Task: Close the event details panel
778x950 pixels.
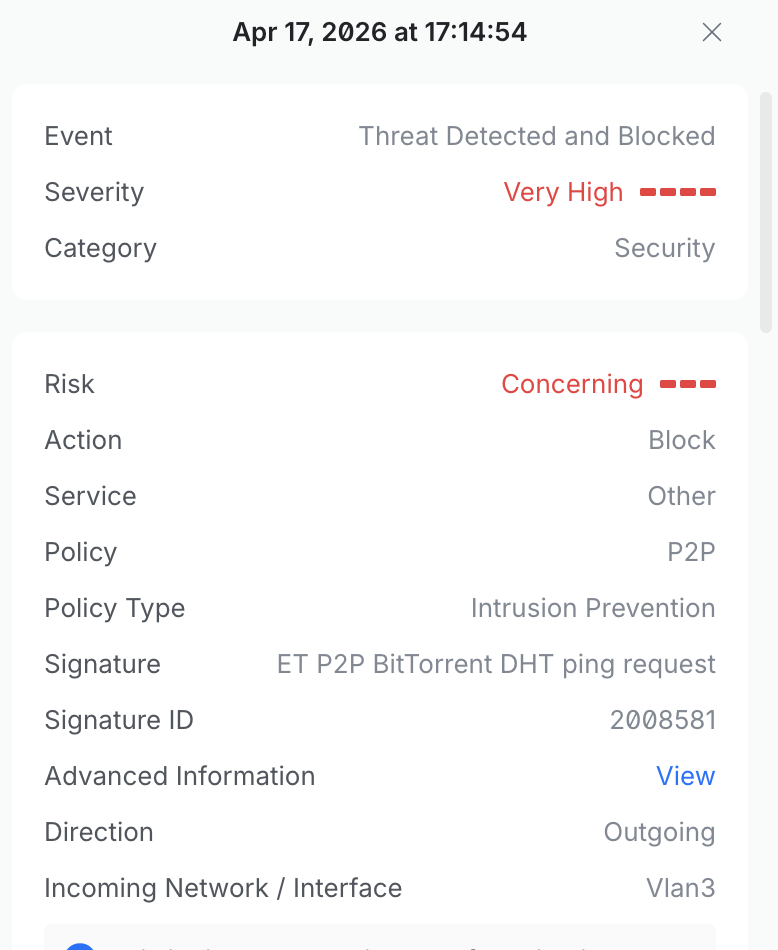Action: [712, 32]
